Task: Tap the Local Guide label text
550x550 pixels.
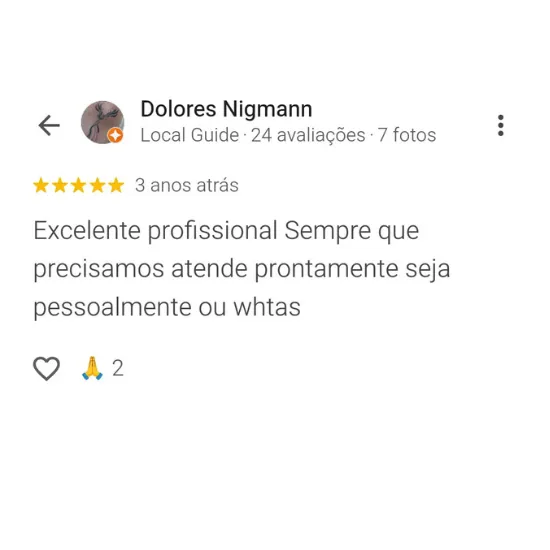Action: tap(190, 135)
